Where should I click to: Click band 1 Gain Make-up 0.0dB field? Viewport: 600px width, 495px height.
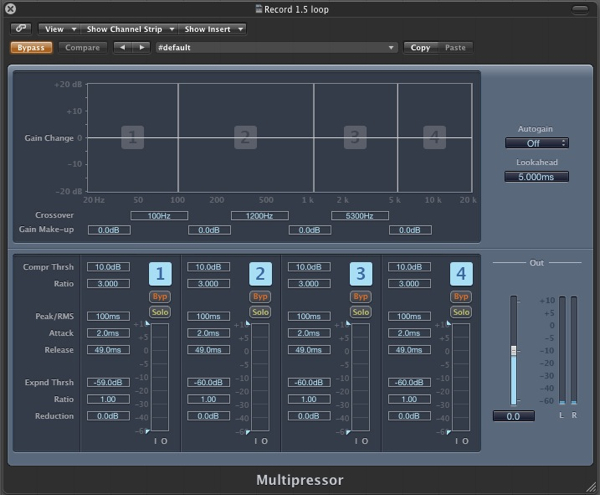click(x=109, y=230)
